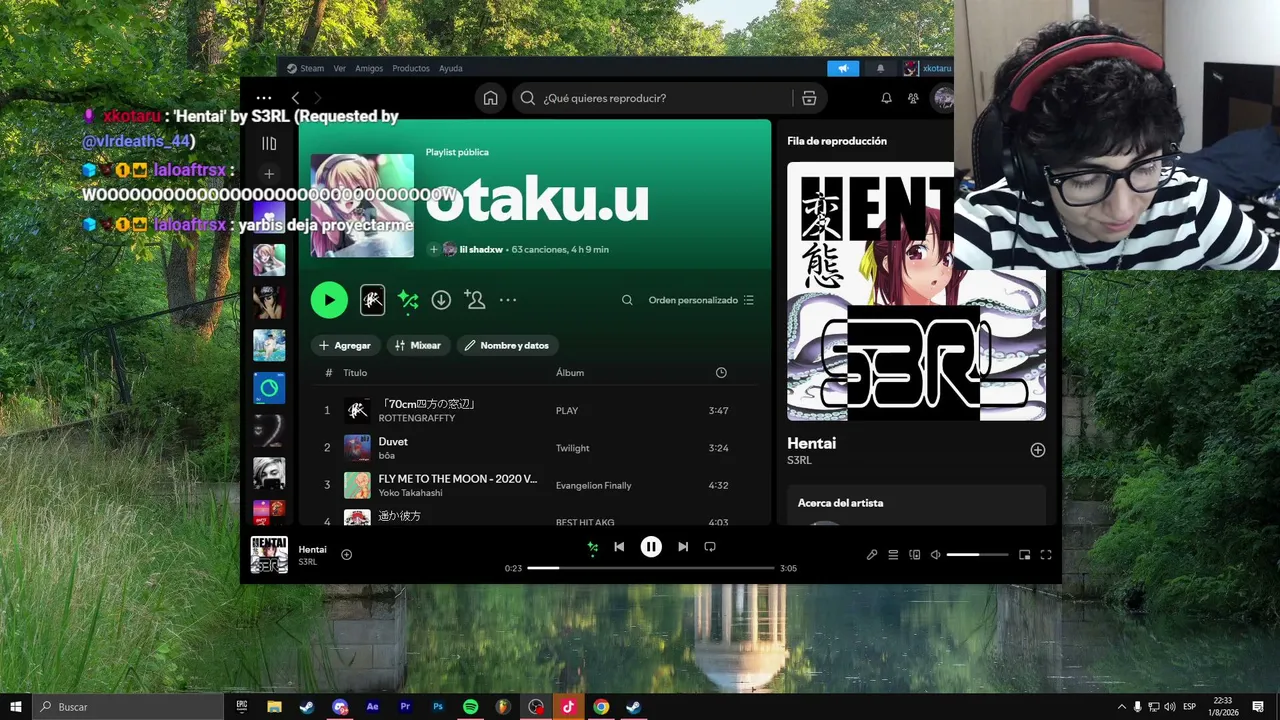Search within the playlist
This screenshot has width=1280, height=720.
(x=627, y=300)
